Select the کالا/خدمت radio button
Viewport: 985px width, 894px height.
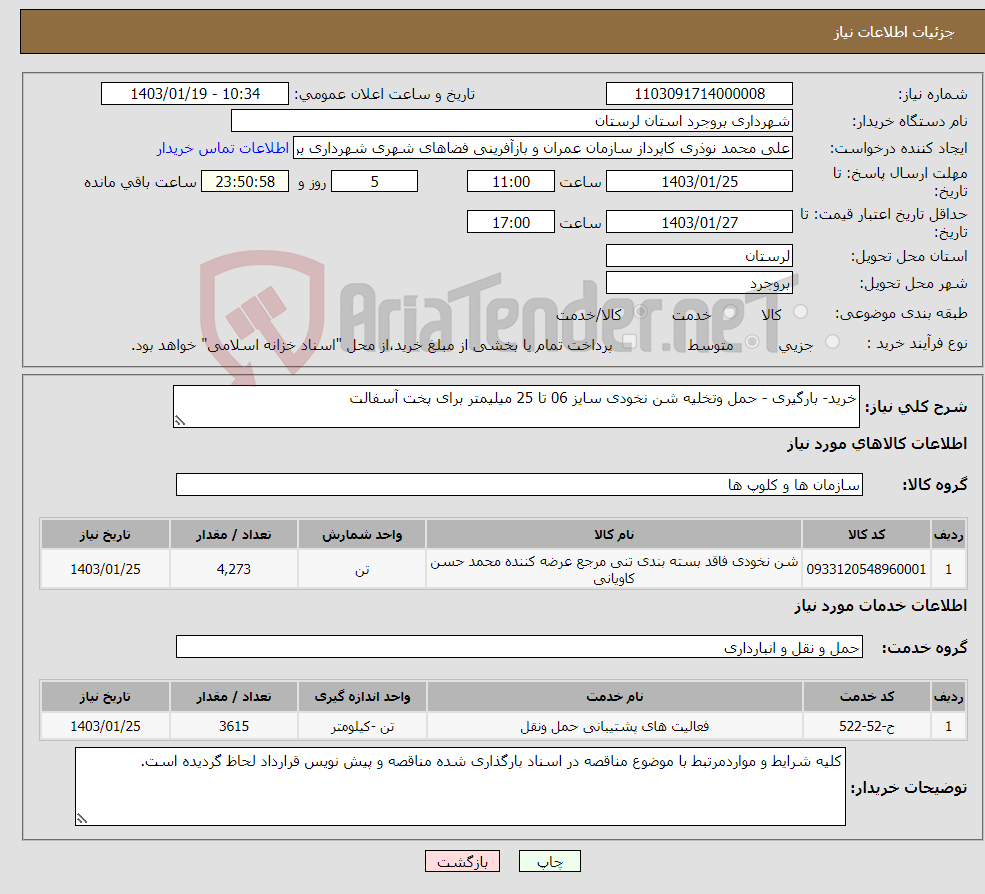click(x=641, y=312)
